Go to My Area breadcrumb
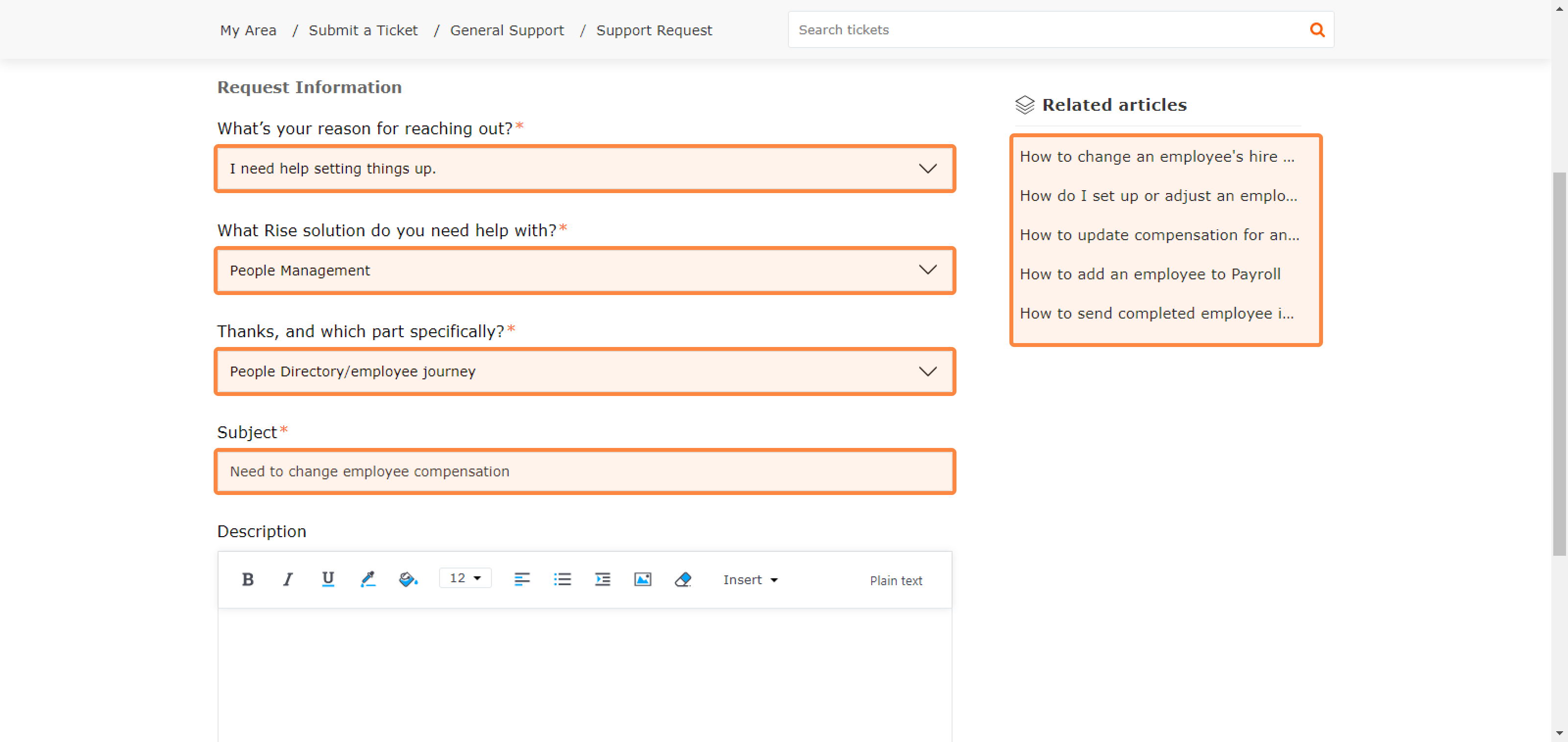 pos(248,30)
